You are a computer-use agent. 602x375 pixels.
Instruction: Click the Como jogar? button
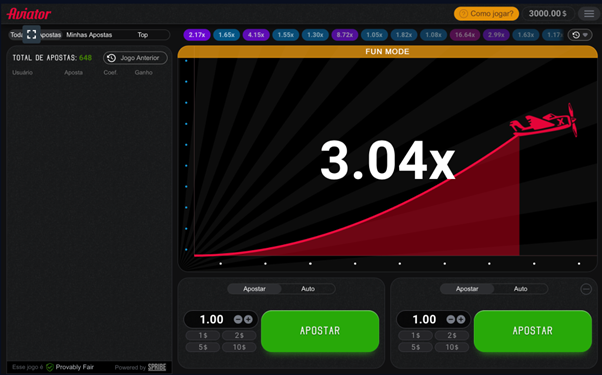[x=486, y=14]
